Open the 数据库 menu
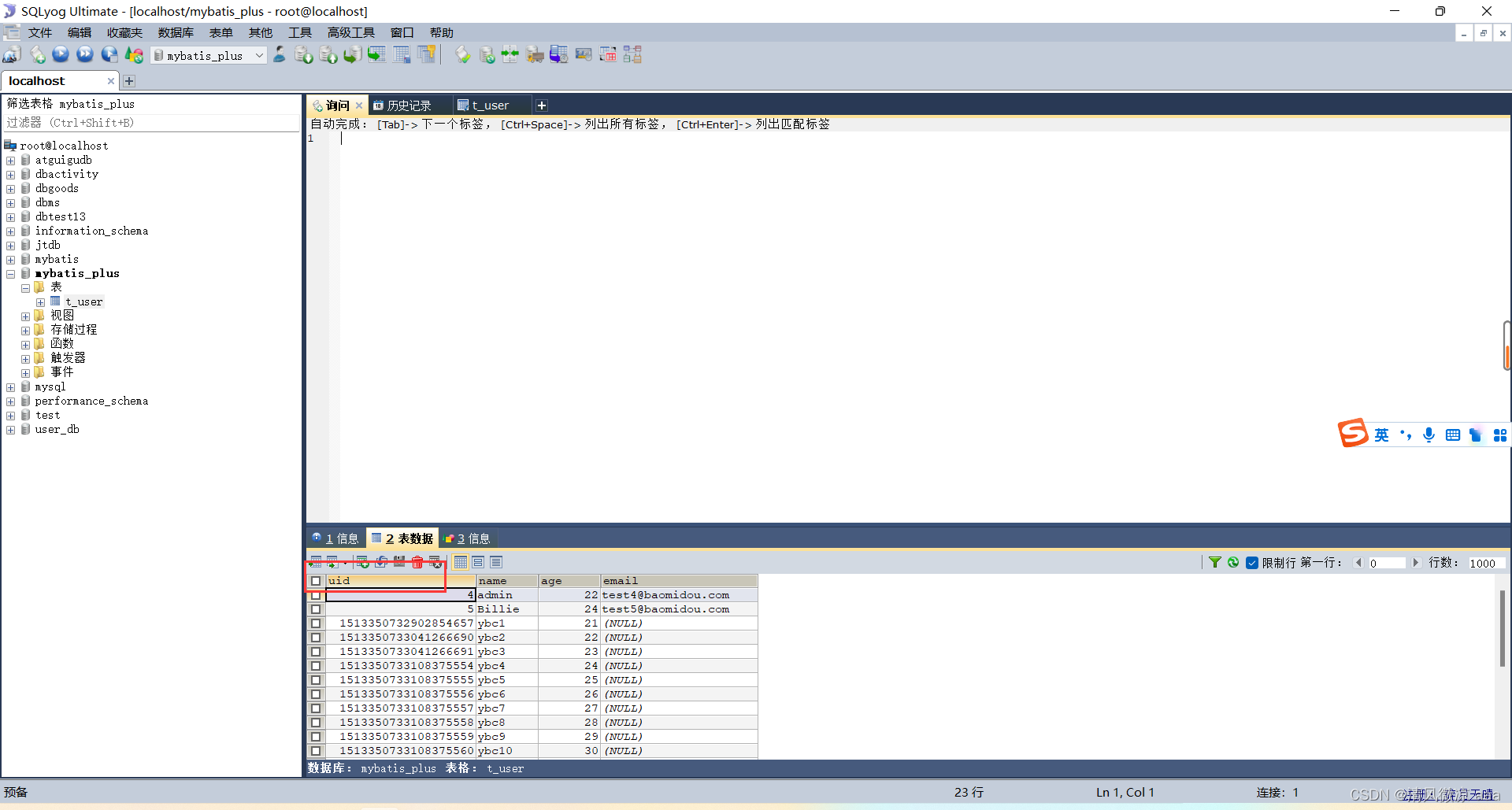1512x810 pixels. (176, 32)
